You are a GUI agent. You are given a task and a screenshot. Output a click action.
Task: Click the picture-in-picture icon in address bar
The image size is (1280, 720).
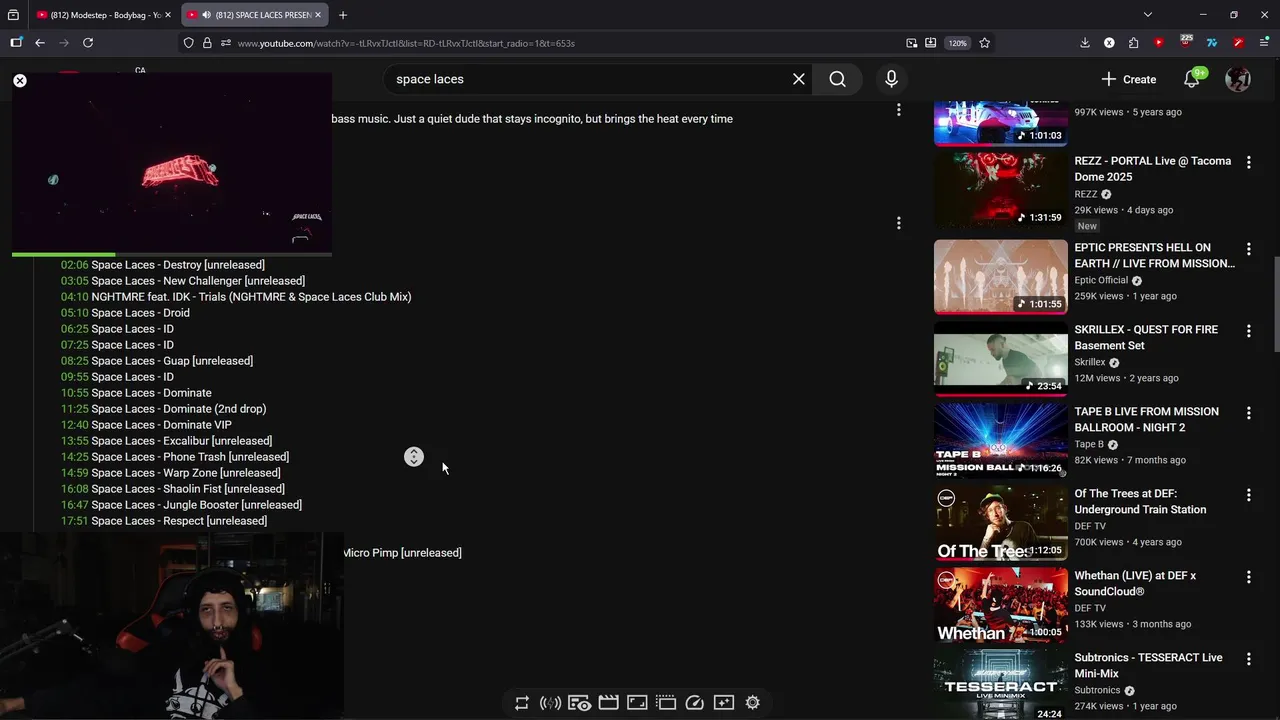[x=912, y=43]
